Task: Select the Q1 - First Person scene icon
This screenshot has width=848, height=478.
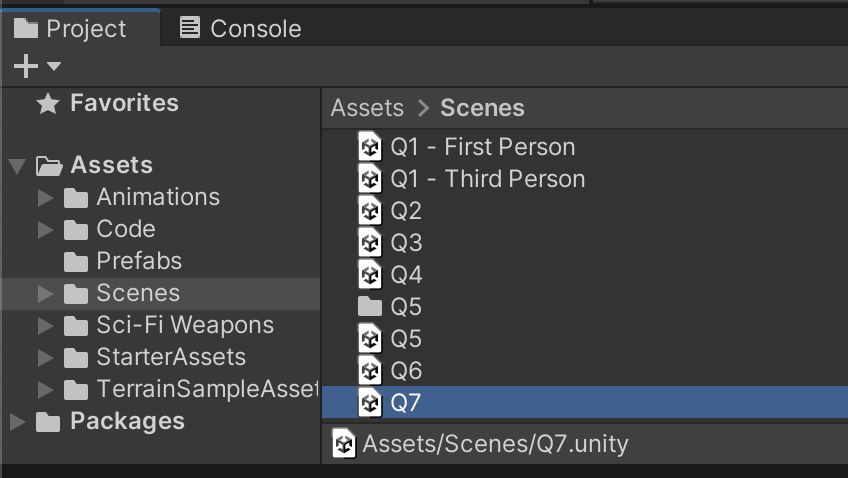Action: (370, 147)
